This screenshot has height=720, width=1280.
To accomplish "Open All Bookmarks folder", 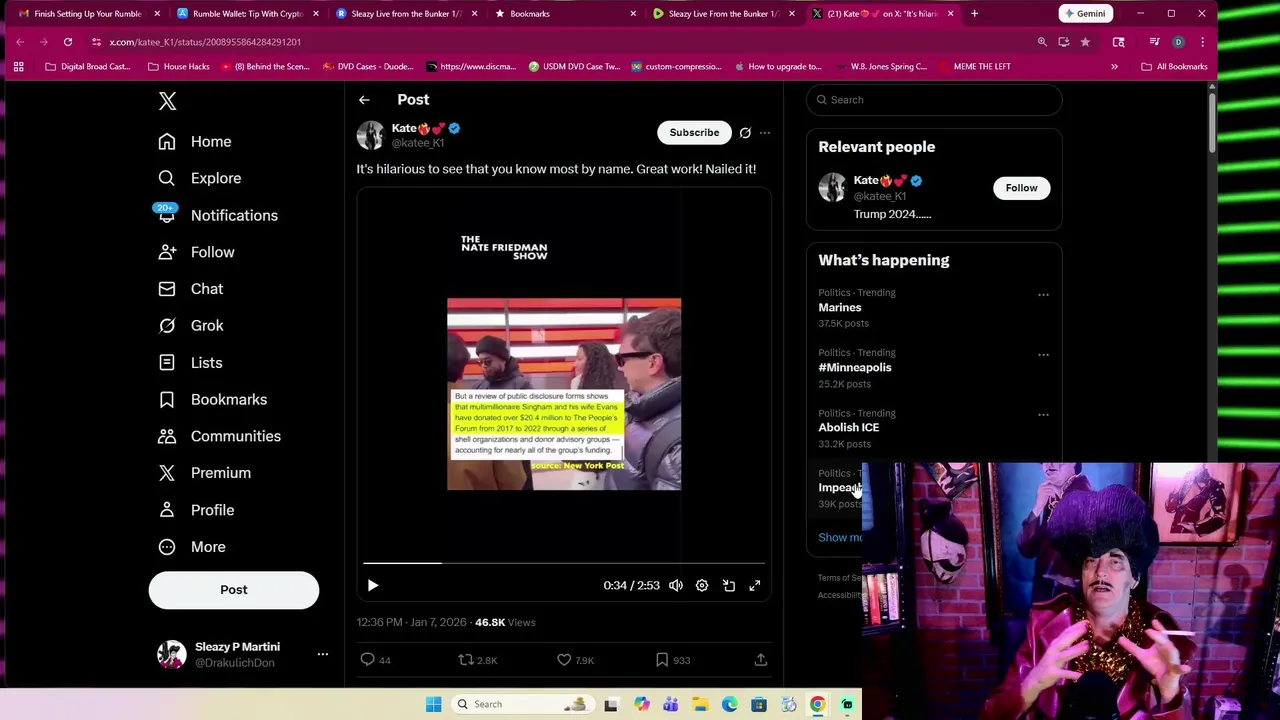I will tap(1174, 67).
